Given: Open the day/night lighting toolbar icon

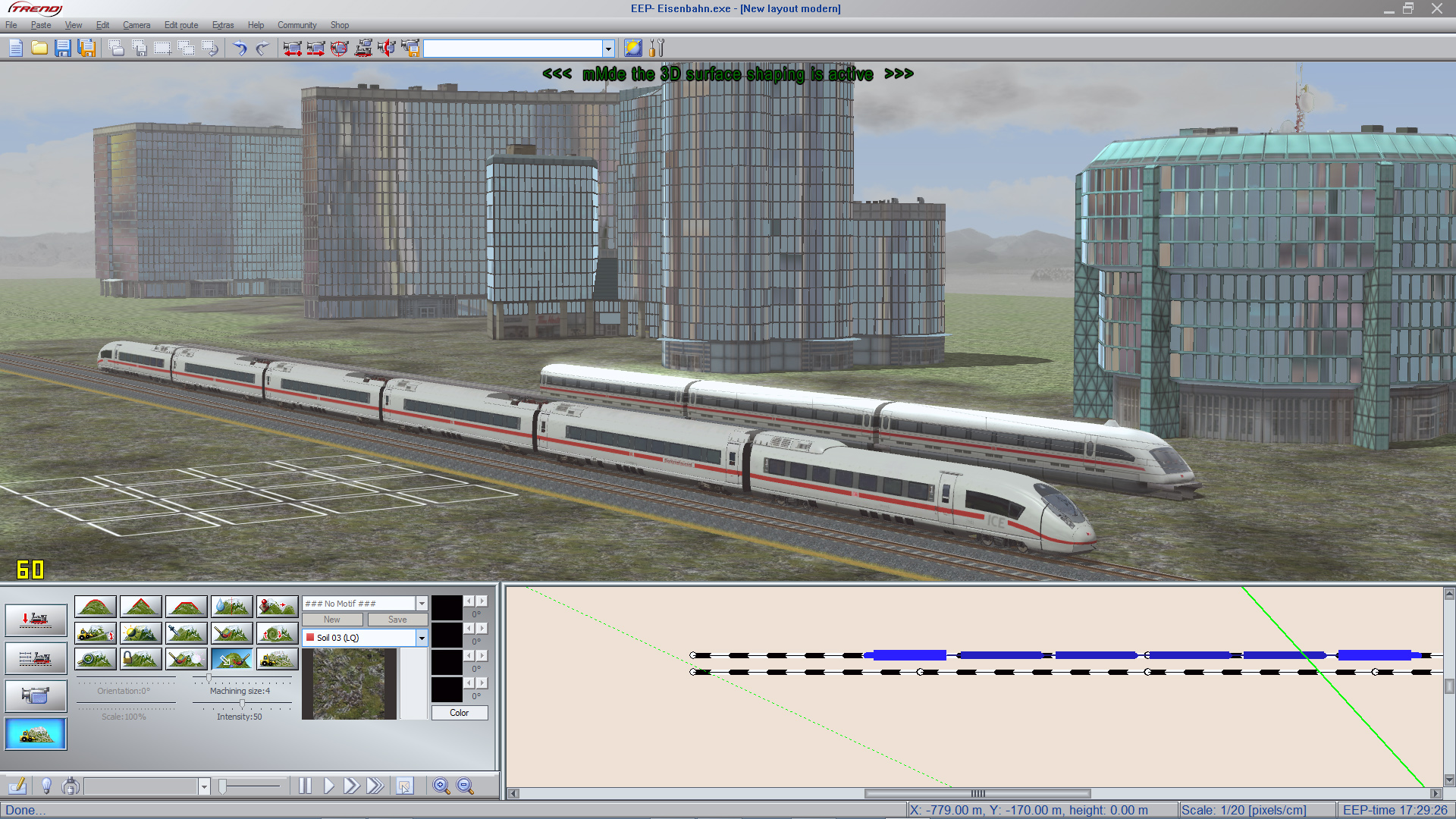Looking at the screenshot, I should point(632,48).
